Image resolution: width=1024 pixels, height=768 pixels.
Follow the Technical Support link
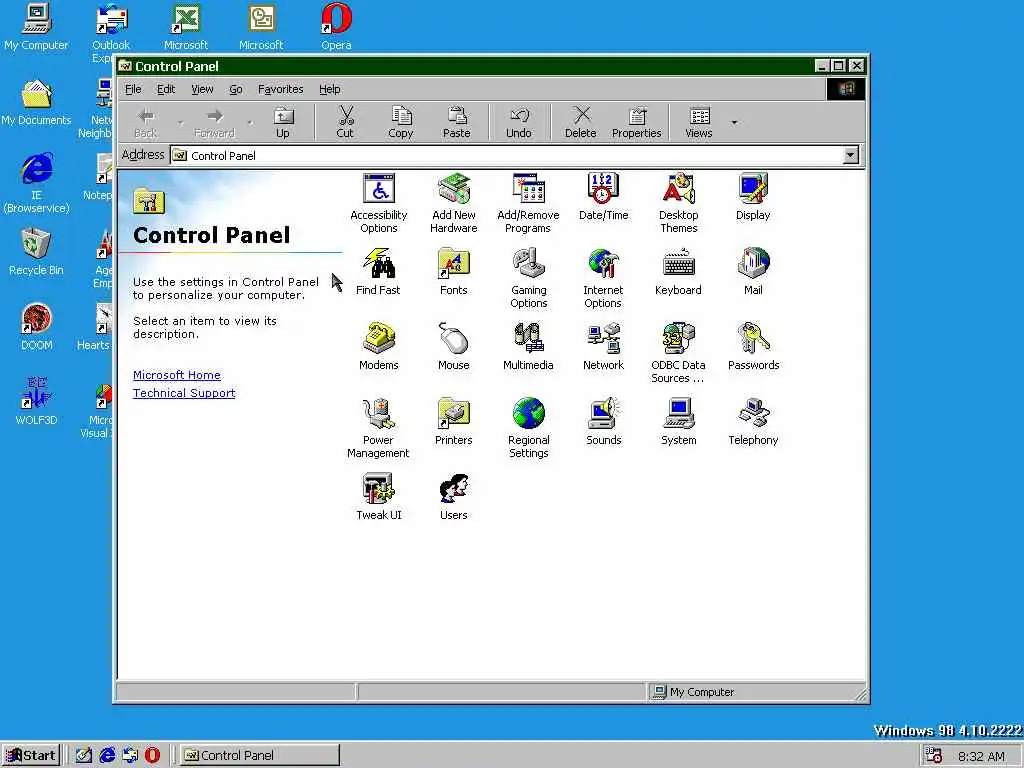pos(184,393)
